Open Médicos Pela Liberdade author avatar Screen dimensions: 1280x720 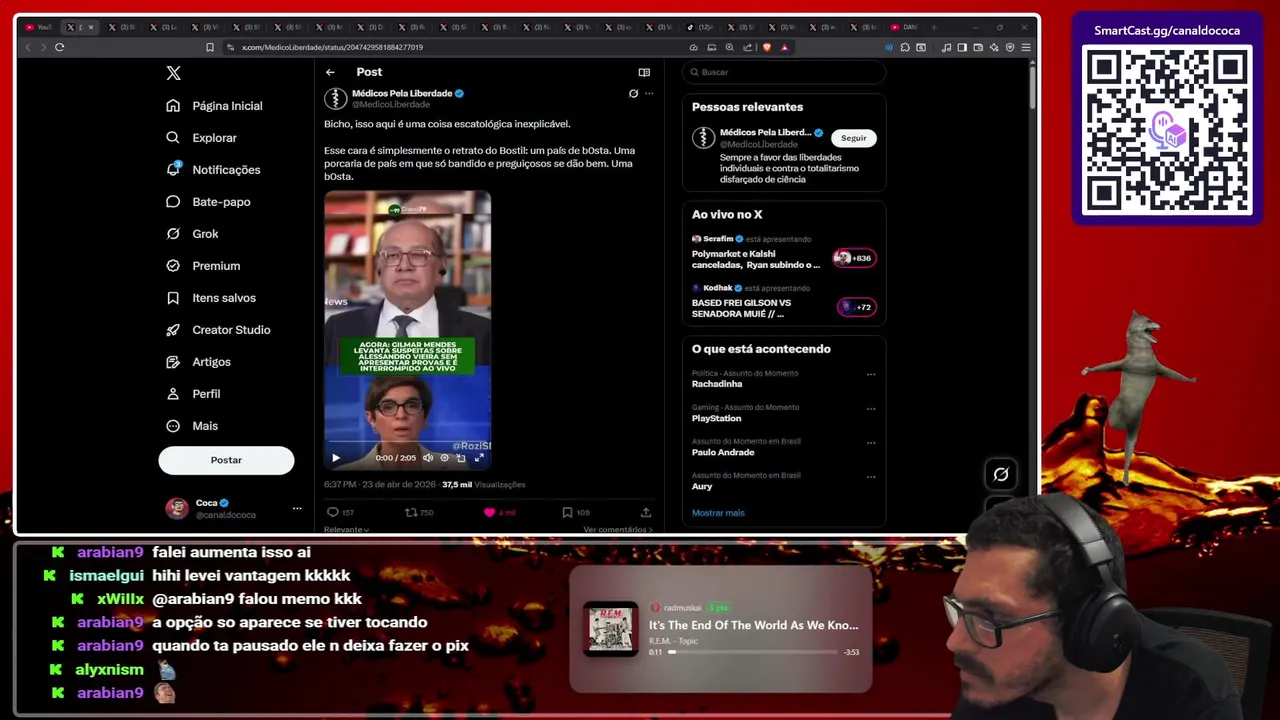click(335, 98)
